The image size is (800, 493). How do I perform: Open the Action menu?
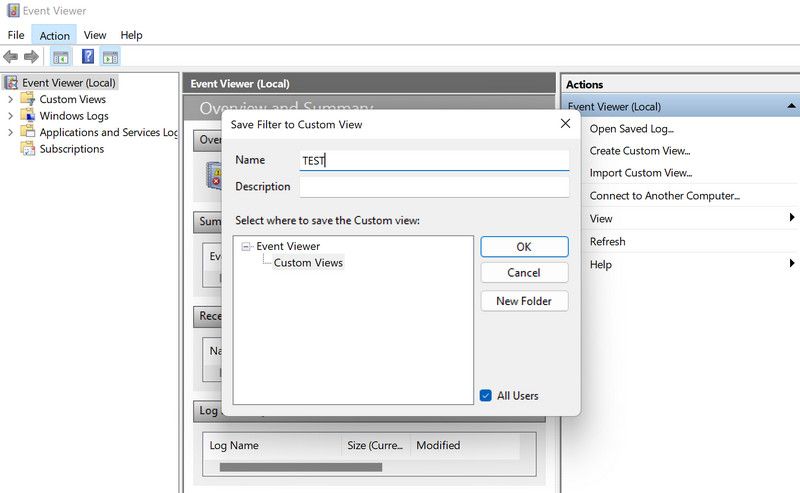point(54,35)
